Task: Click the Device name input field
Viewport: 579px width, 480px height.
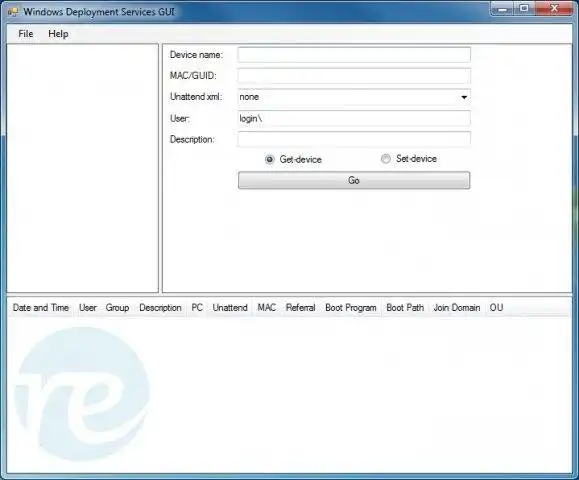Action: click(354, 55)
